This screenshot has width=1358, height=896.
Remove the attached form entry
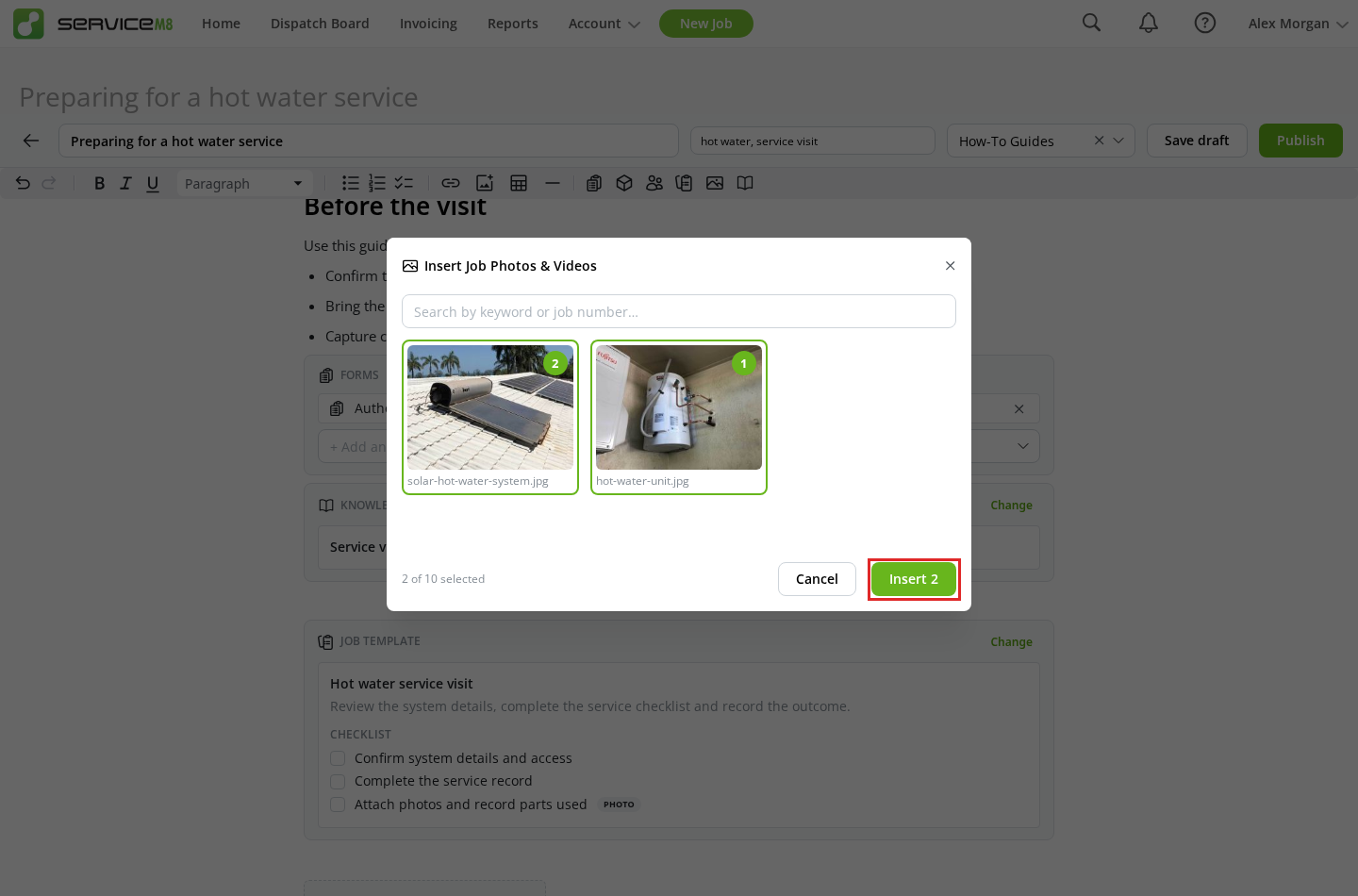pos(1018,409)
